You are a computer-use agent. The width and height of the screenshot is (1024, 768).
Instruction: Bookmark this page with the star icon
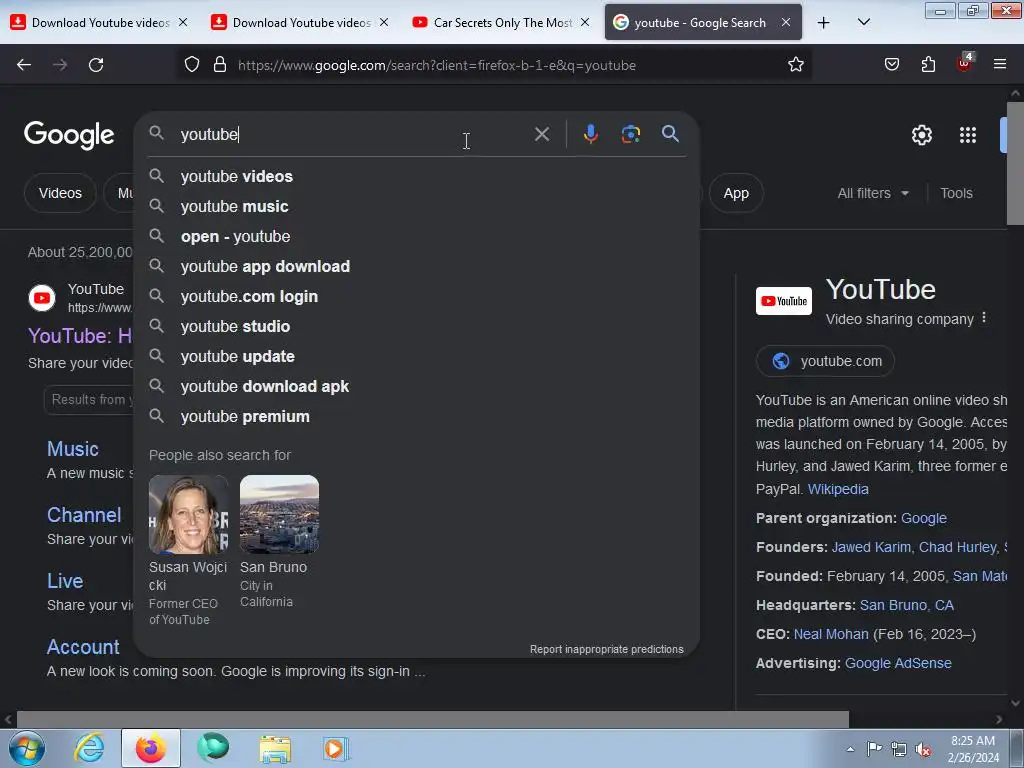tap(795, 65)
